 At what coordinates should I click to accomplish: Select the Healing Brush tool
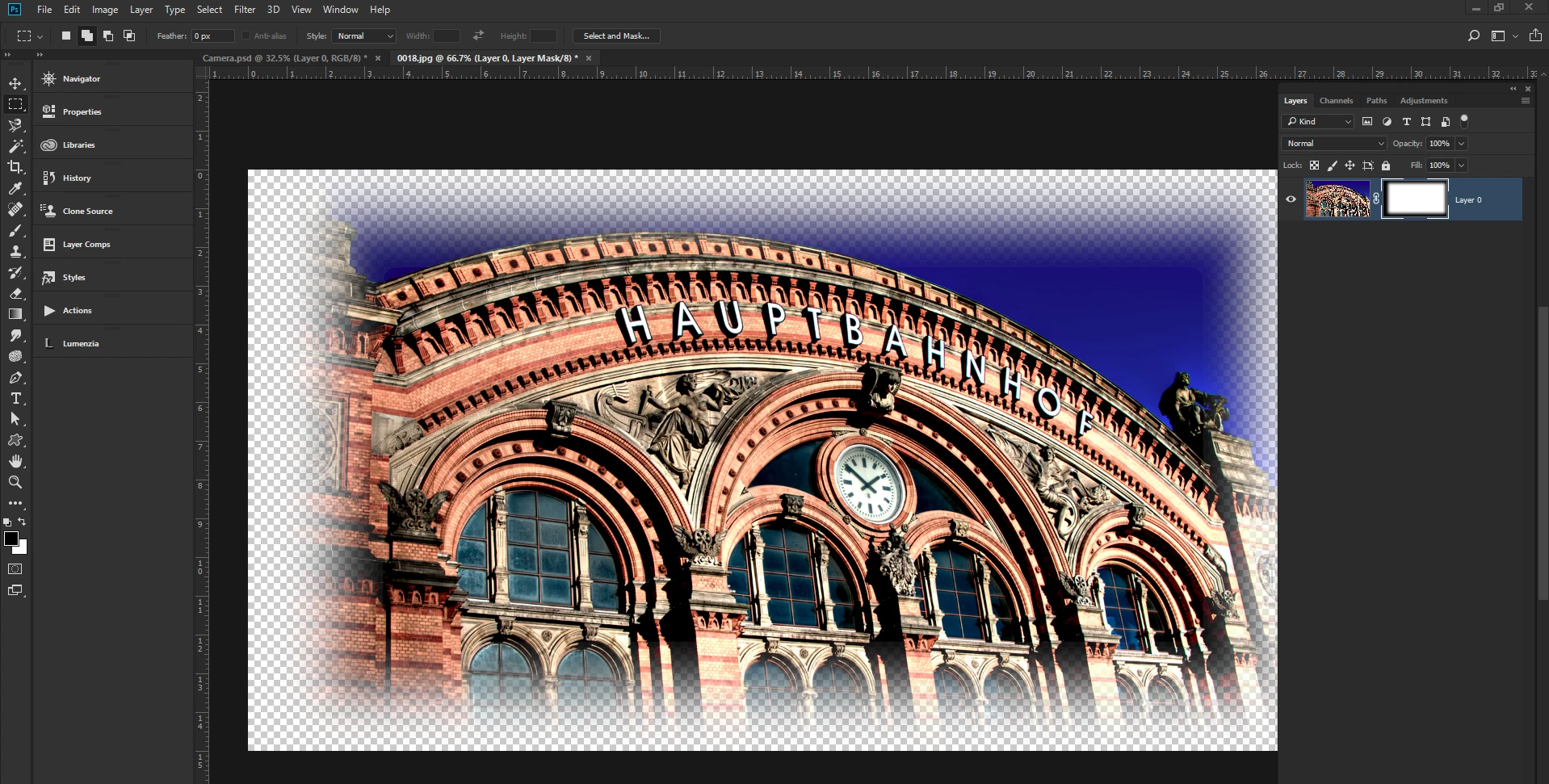[x=15, y=209]
